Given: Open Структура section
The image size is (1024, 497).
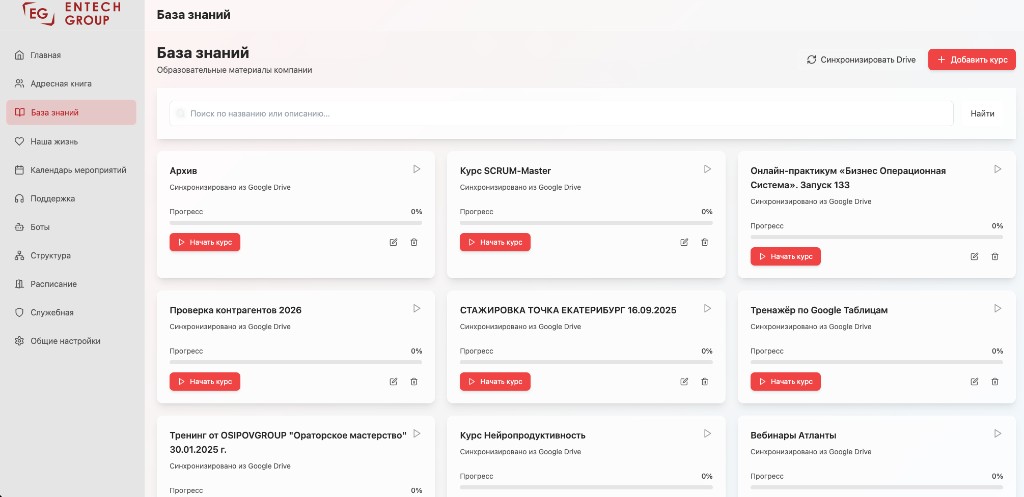Looking at the screenshot, I should pyautogui.click(x=71, y=255).
